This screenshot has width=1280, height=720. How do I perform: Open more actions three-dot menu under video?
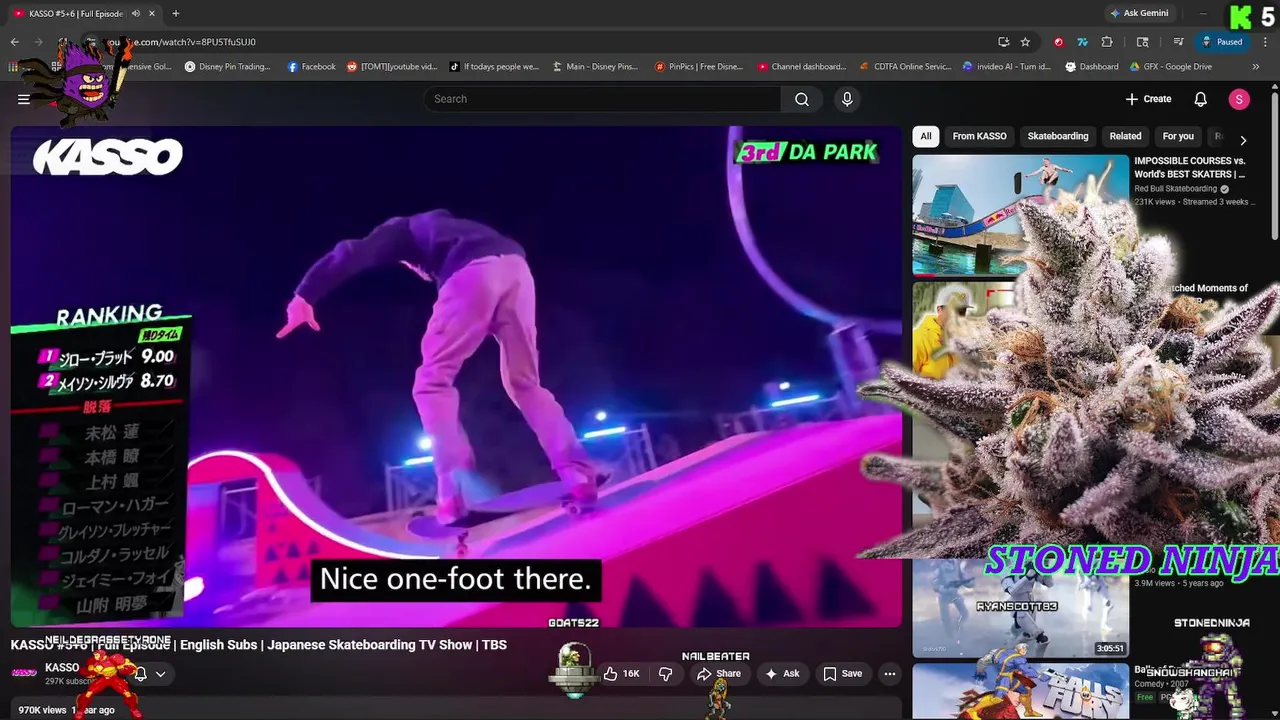tap(889, 674)
